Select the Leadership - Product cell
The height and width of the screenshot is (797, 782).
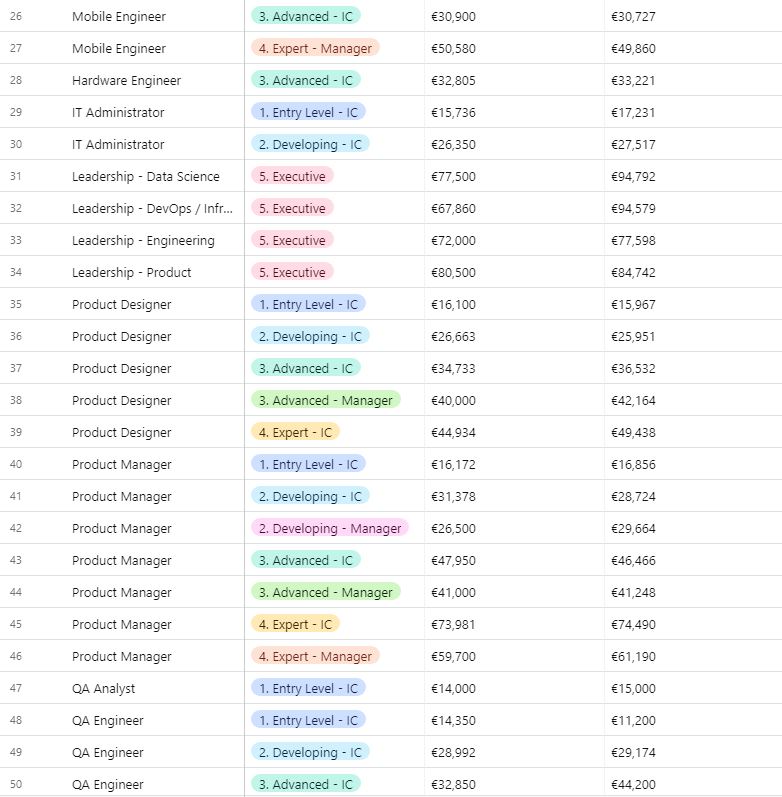131,273
